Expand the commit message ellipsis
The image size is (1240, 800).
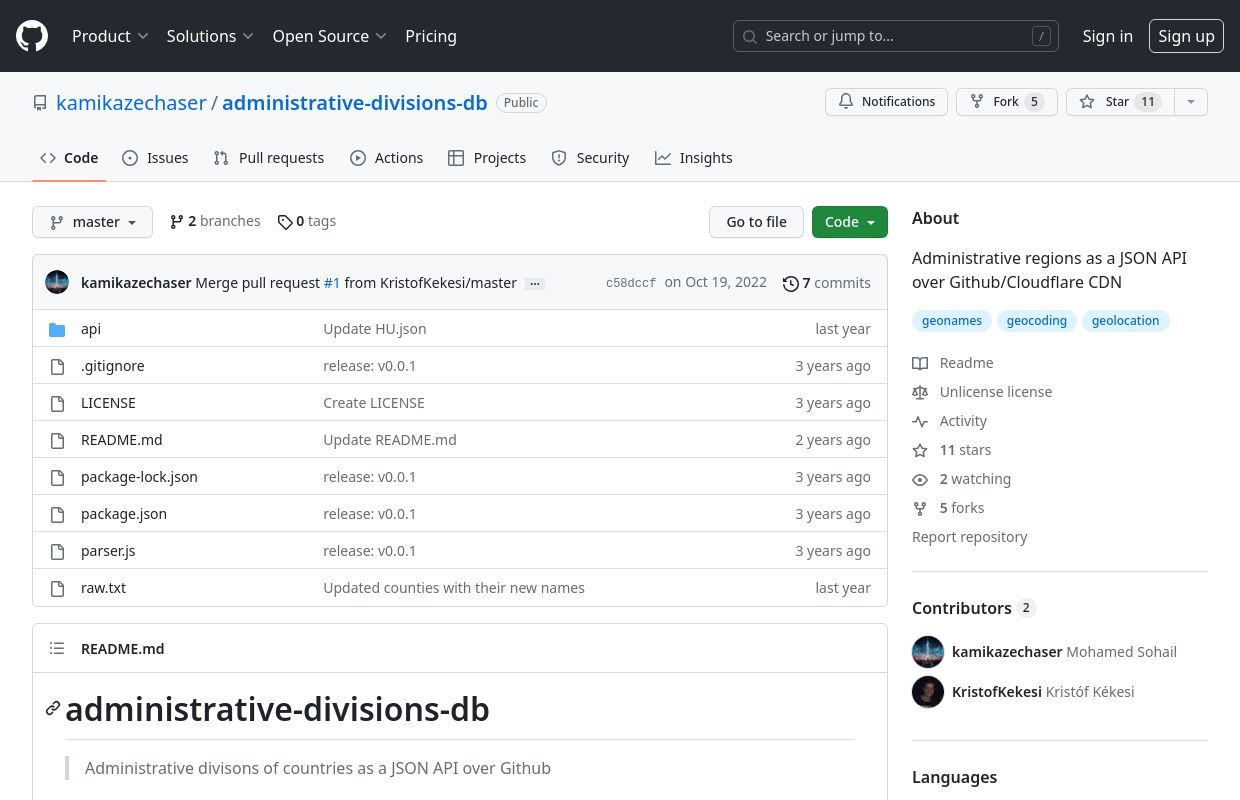click(x=535, y=283)
